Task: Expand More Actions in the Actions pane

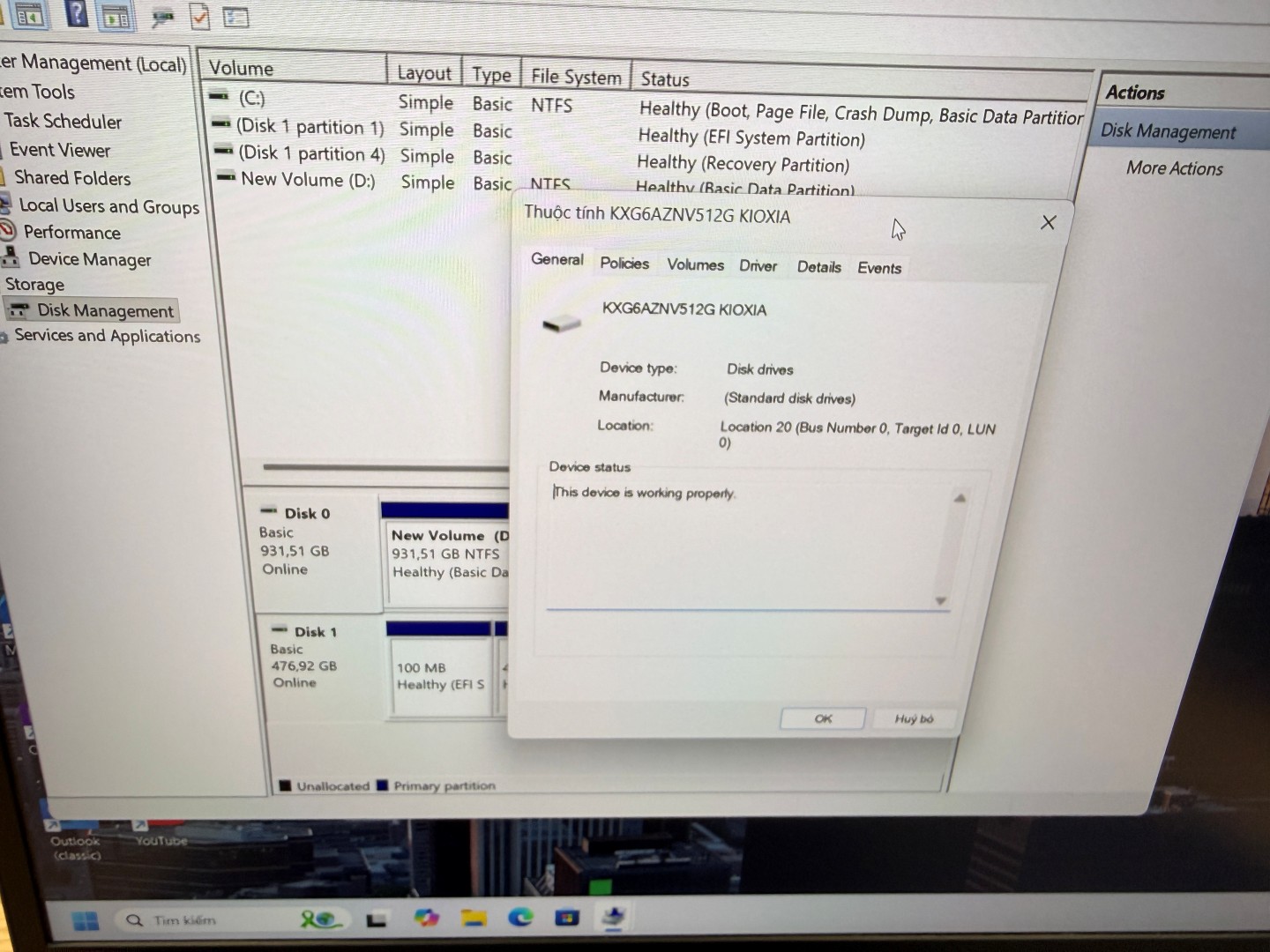Action: [1174, 168]
